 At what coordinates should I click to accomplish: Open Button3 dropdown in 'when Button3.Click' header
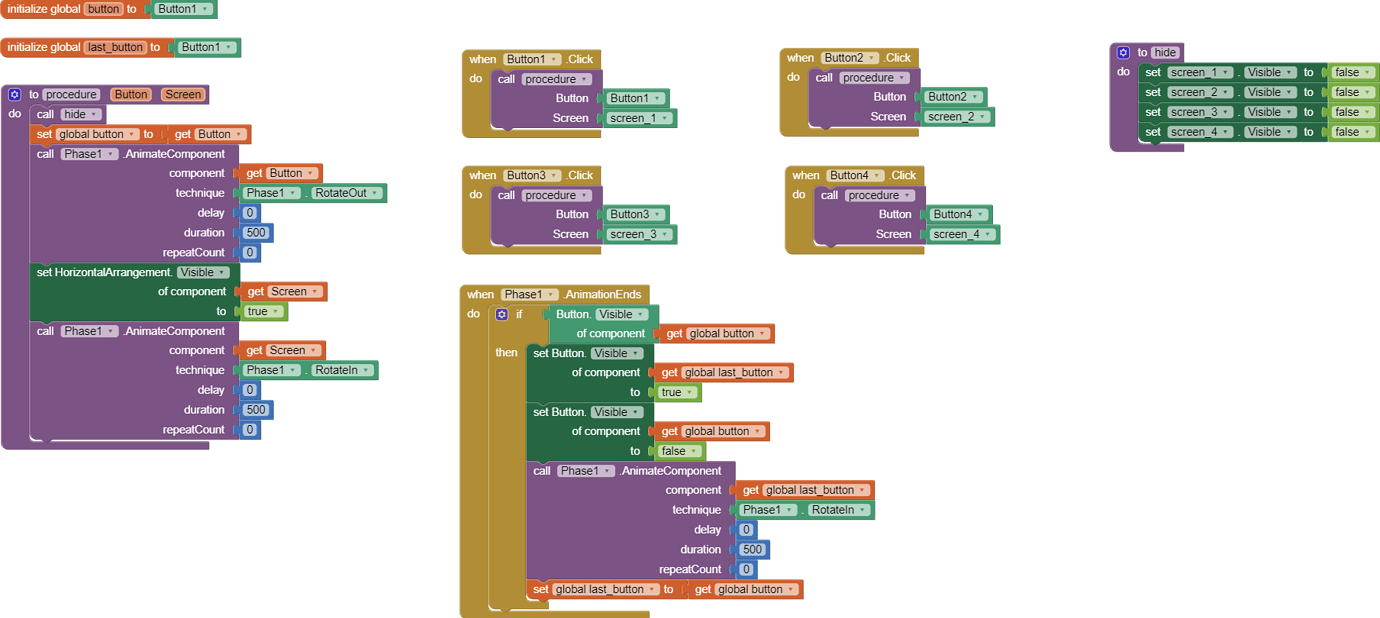point(531,175)
